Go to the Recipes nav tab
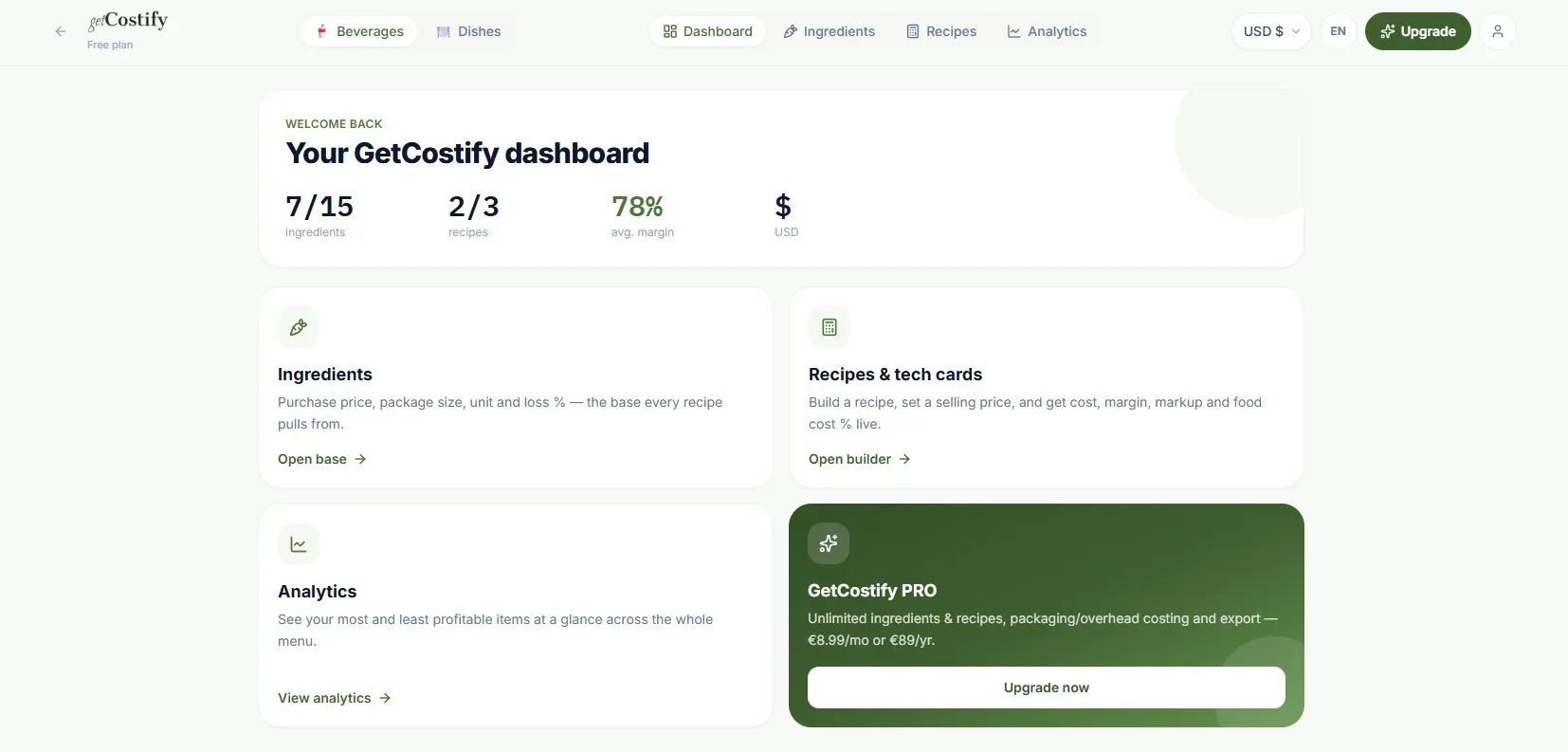Screen dimensions: 1568x752 941,31
